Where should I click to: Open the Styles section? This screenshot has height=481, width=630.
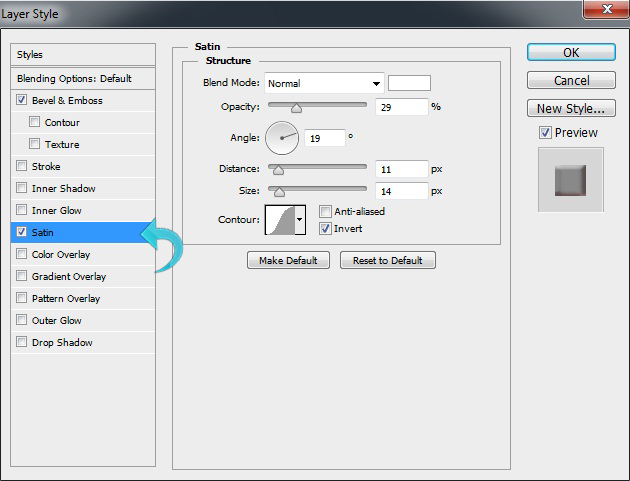pos(83,54)
